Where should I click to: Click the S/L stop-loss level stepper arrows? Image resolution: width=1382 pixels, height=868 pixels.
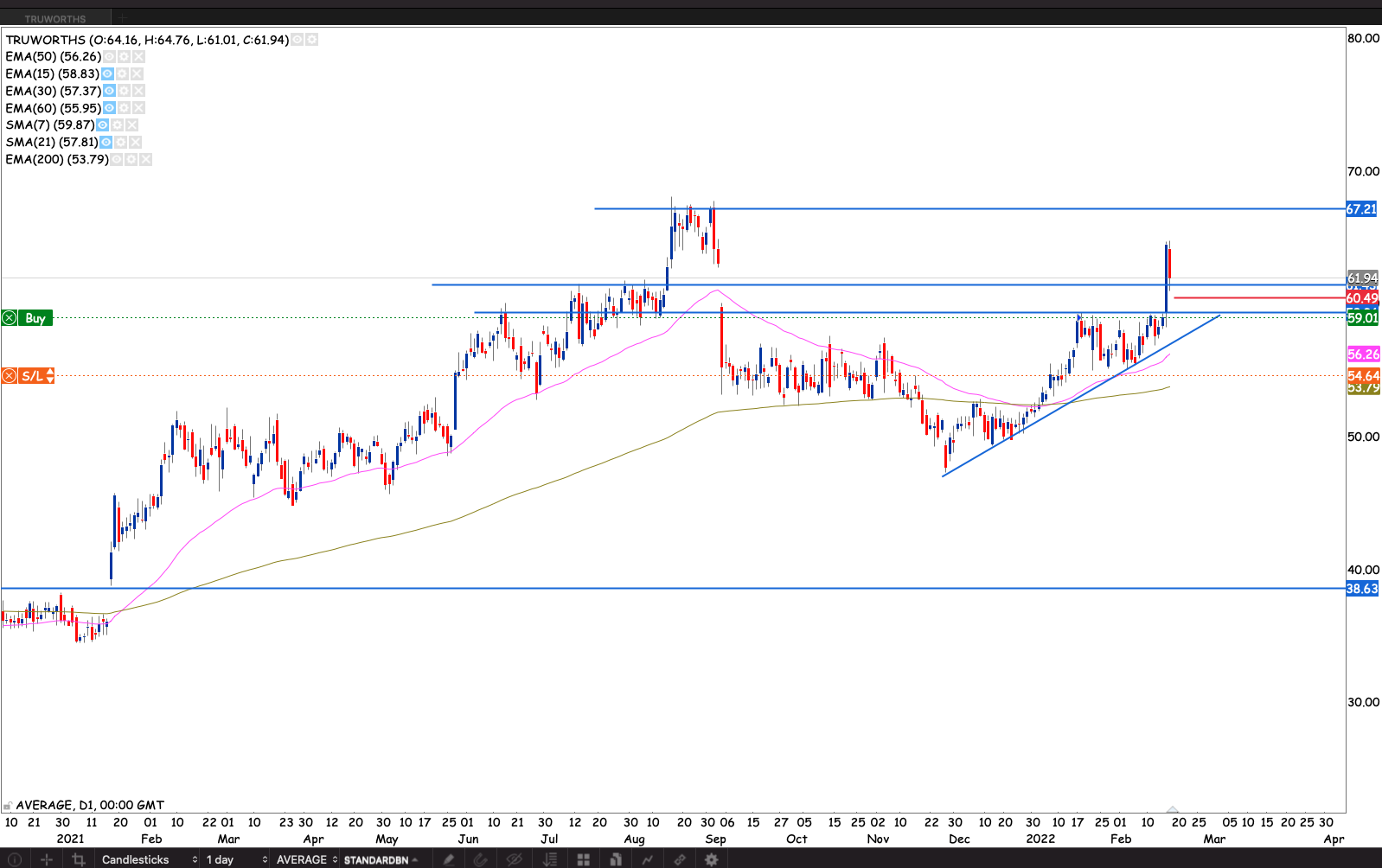click(x=50, y=375)
